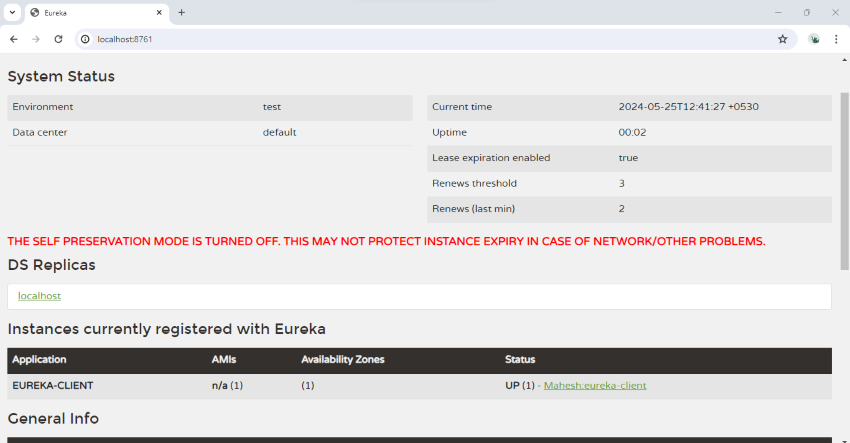
Task: Click the DS Replicas heading
Action: coord(51,265)
